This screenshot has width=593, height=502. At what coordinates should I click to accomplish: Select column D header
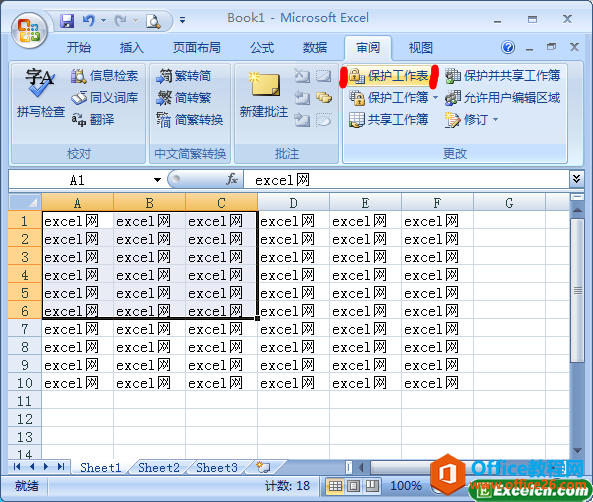(293, 203)
